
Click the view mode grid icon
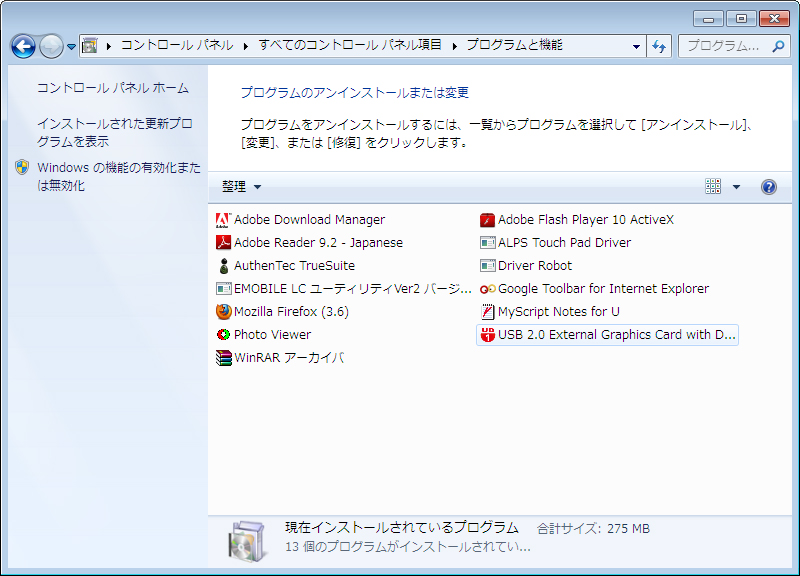coord(713,187)
